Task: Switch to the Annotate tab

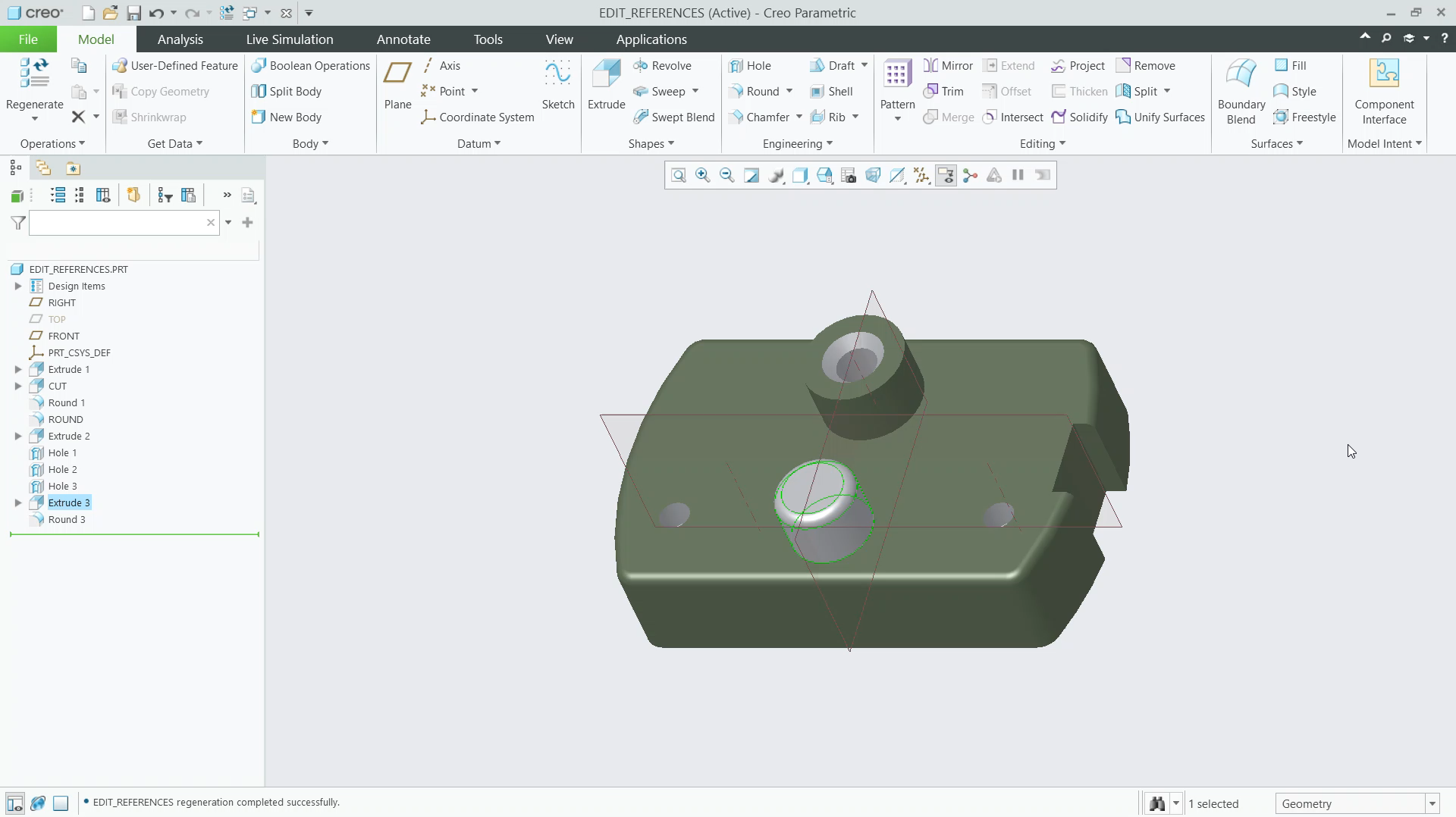Action: tap(403, 39)
